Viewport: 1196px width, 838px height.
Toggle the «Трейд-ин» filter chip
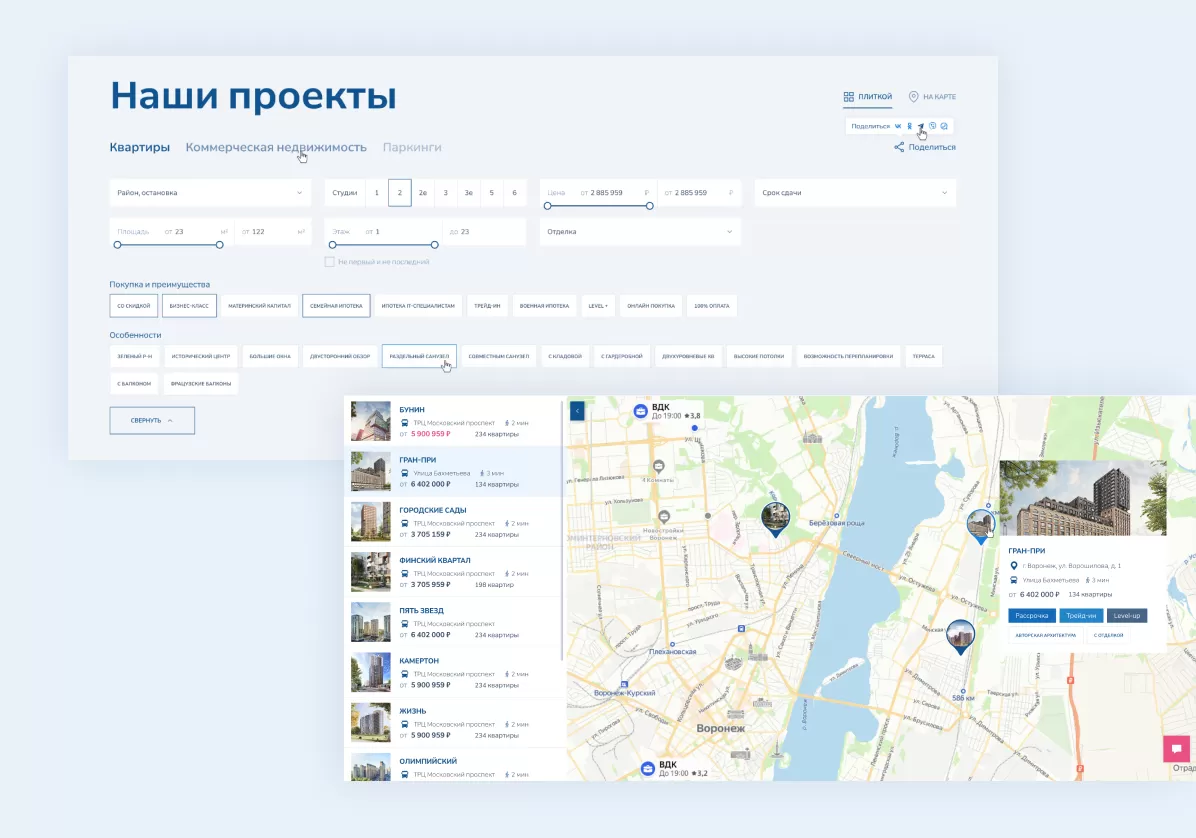click(487, 306)
